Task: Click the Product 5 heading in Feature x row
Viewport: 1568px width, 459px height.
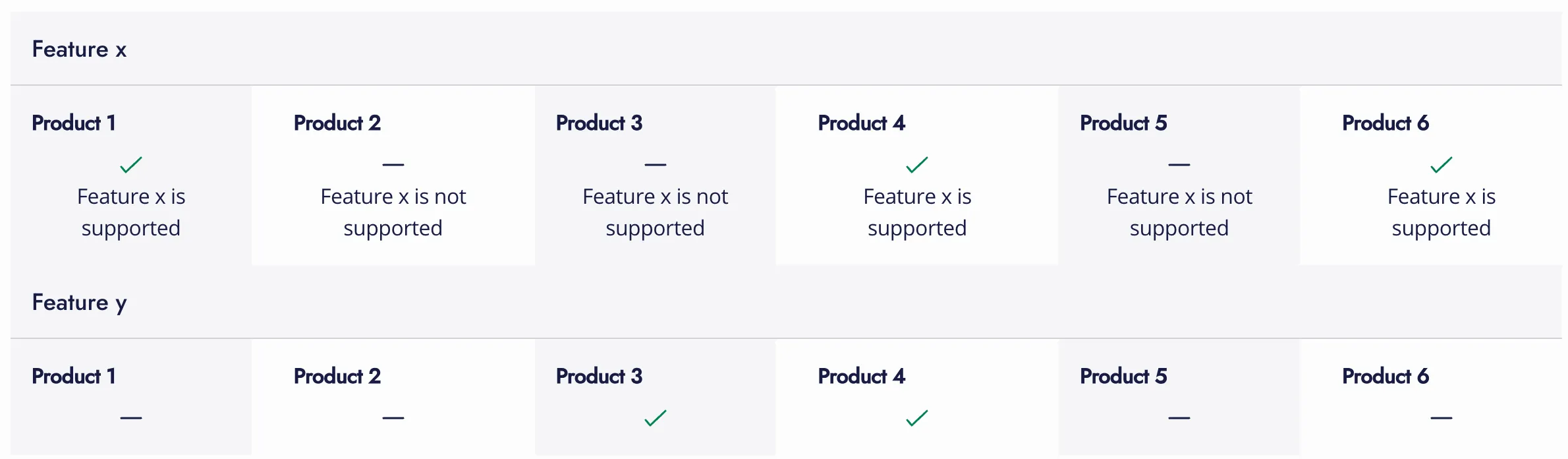Action: (x=1123, y=123)
